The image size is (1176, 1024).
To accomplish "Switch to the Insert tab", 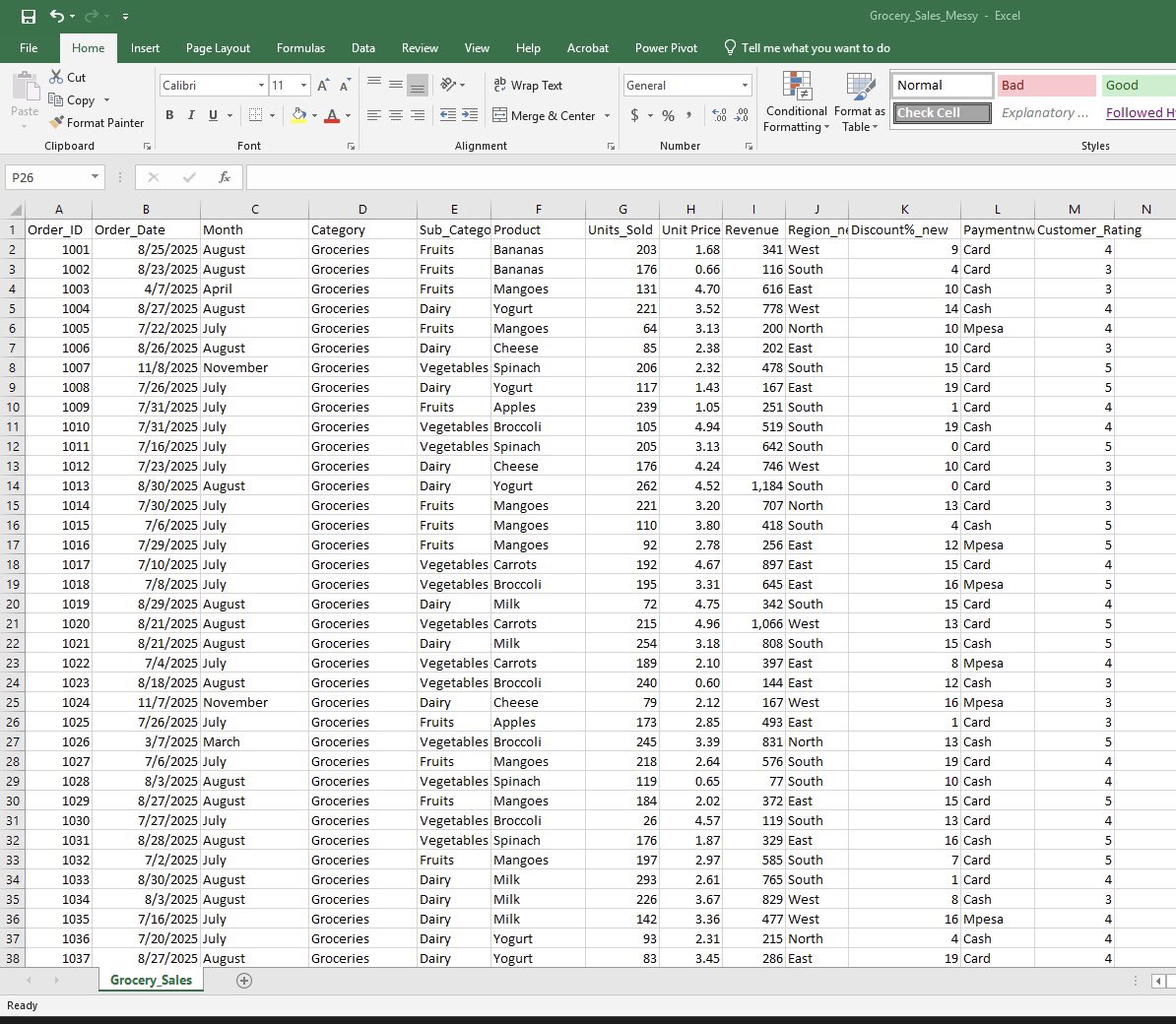I will point(145,48).
